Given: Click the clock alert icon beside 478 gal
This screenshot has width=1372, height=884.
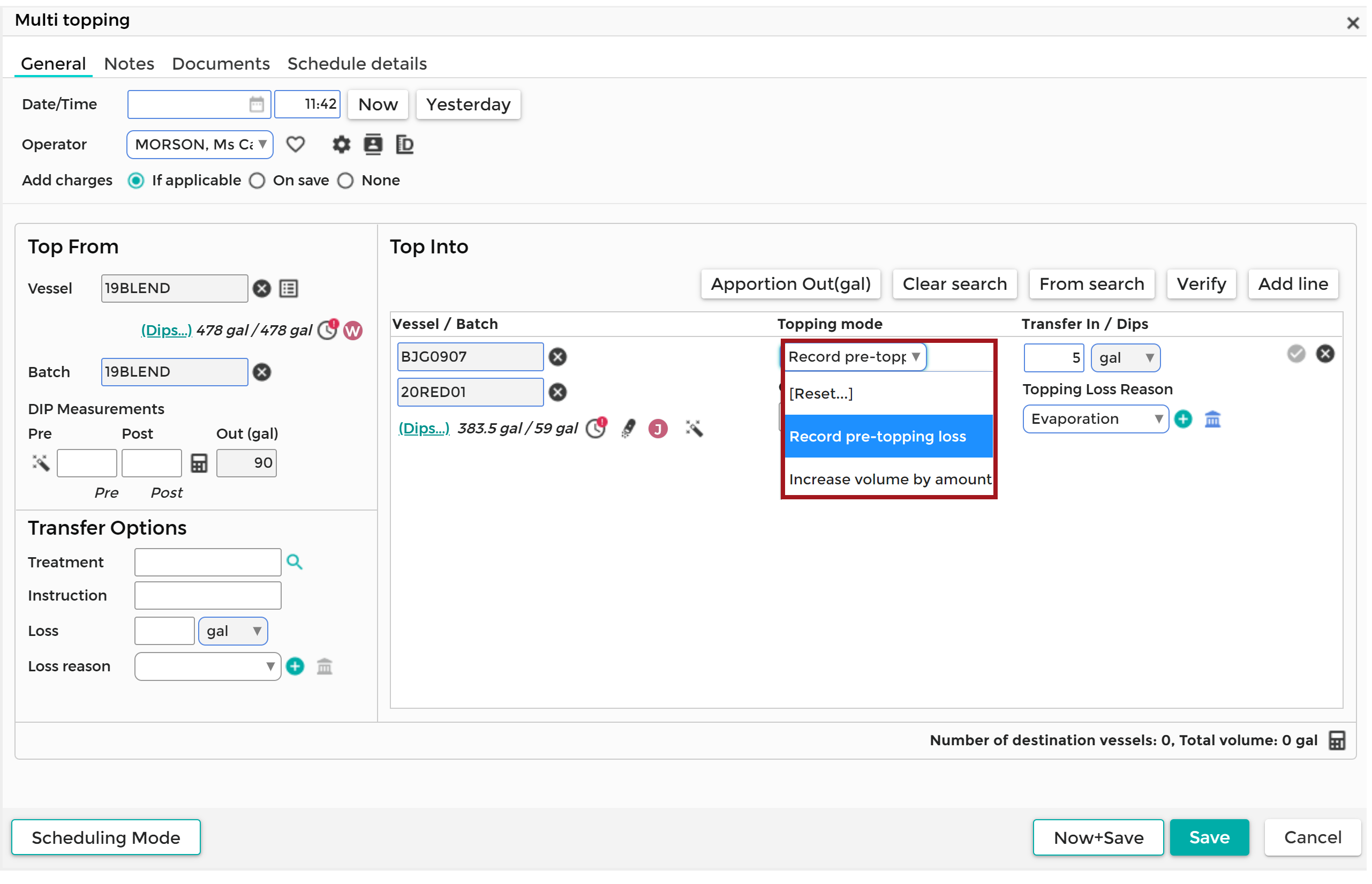Looking at the screenshot, I should pos(329,331).
